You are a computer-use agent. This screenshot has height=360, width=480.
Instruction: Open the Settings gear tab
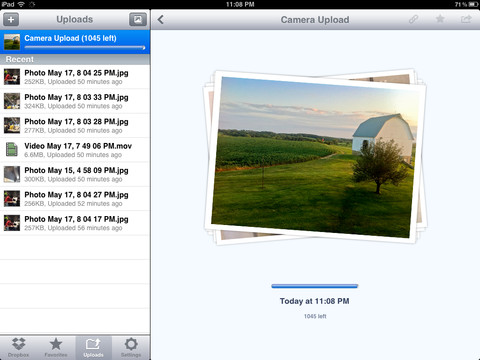pyautogui.click(x=131, y=347)
